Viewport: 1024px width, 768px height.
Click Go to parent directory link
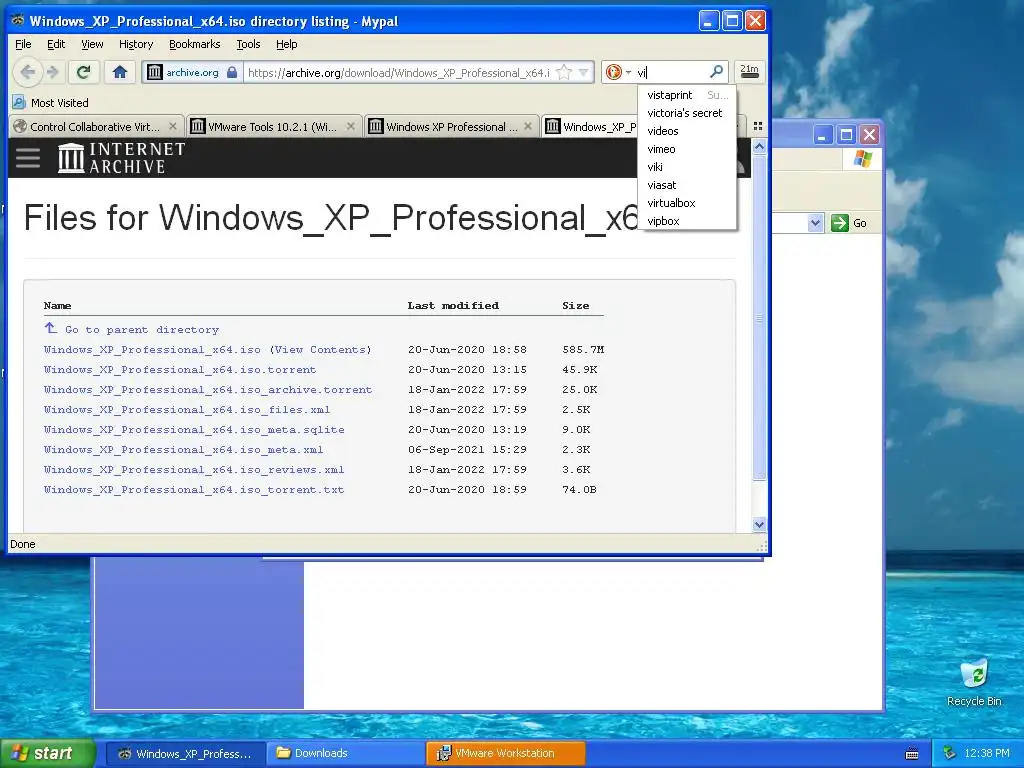tap(131, 329)
